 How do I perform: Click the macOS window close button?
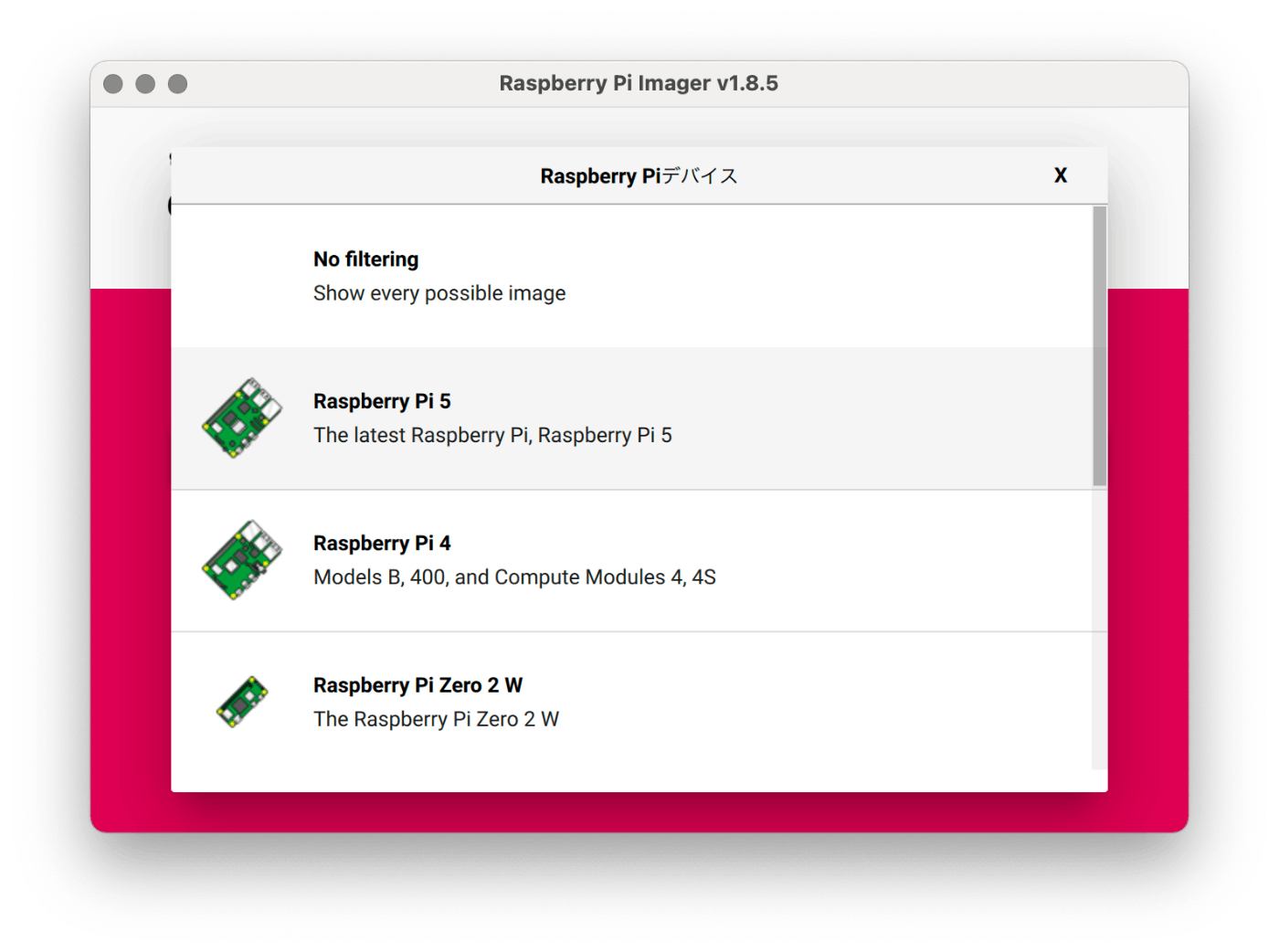click(113, 84)
